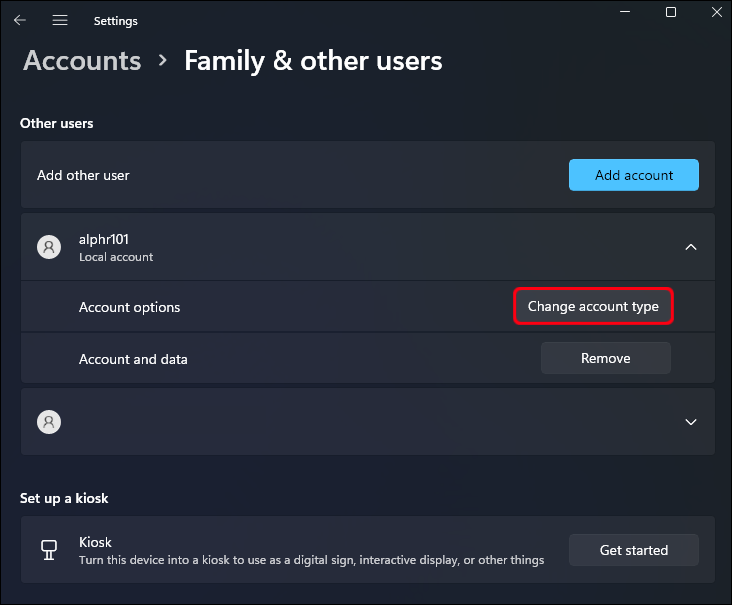This screenshot has height=605, width=732.
Task: Click the unnamed second user avatar
Action: (49, 422)
